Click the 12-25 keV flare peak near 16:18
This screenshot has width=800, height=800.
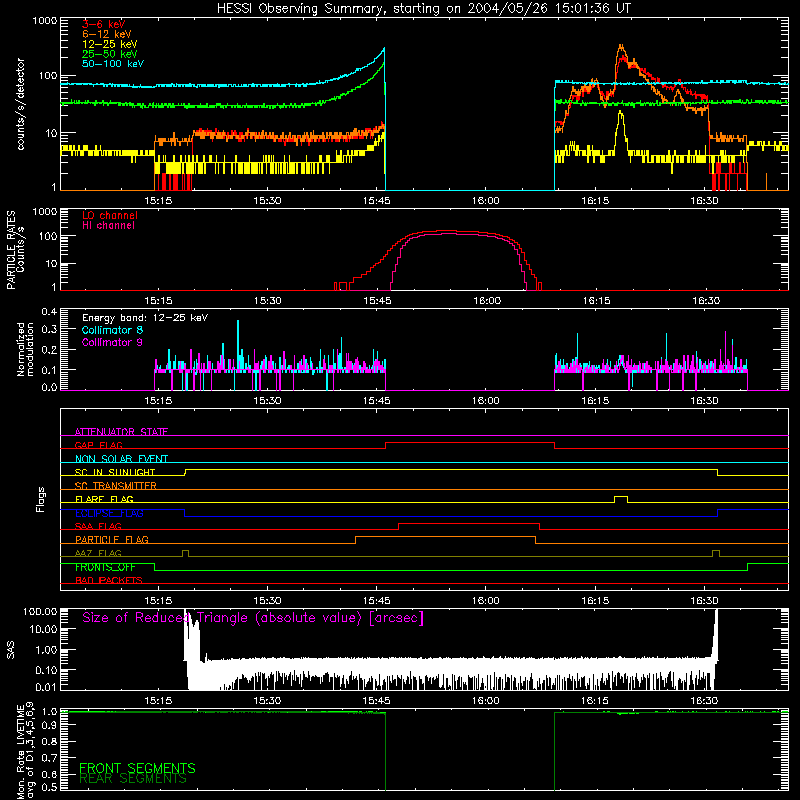point(620,113)
